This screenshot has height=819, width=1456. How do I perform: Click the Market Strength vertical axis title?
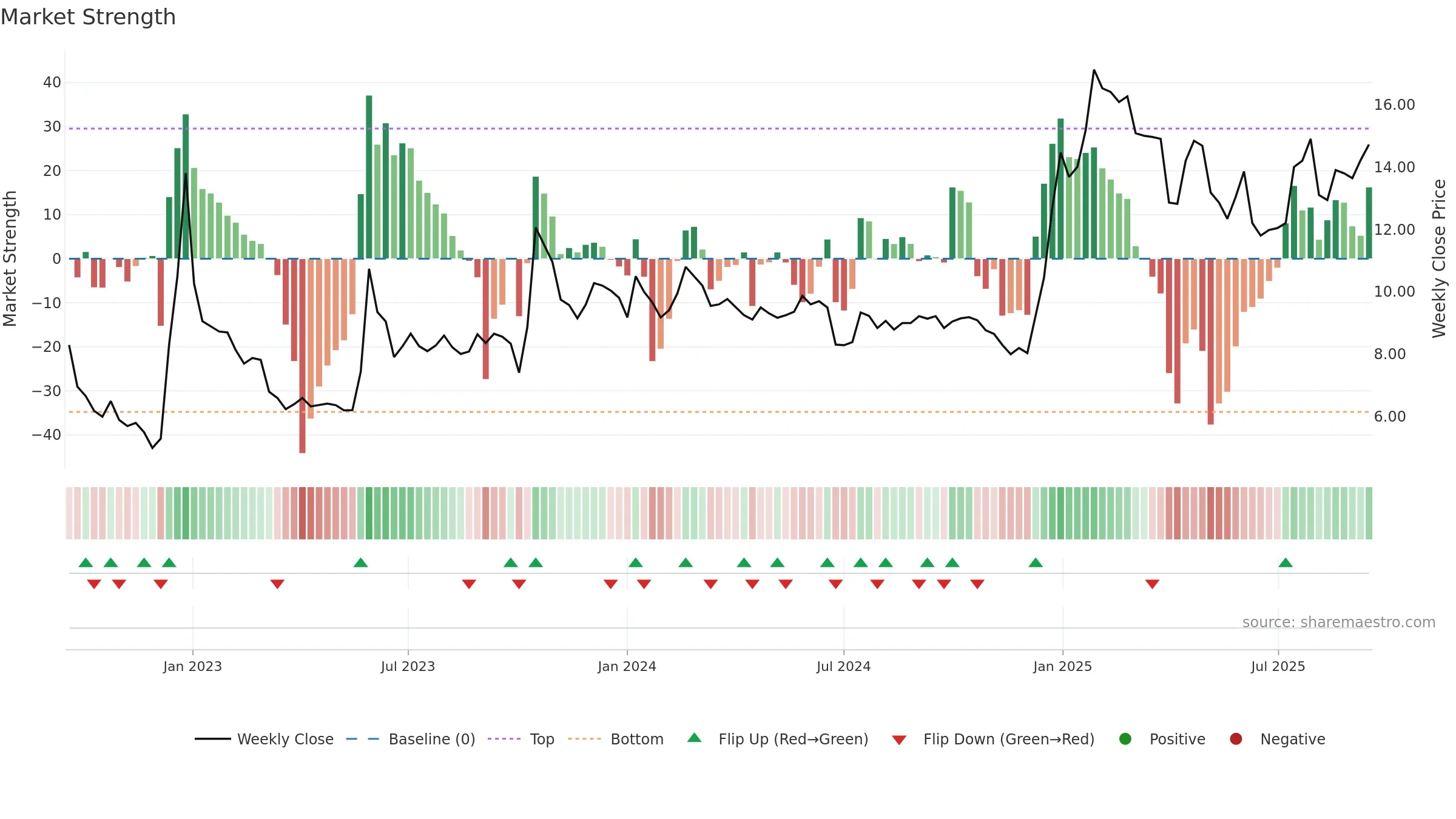tap(10, 258)
